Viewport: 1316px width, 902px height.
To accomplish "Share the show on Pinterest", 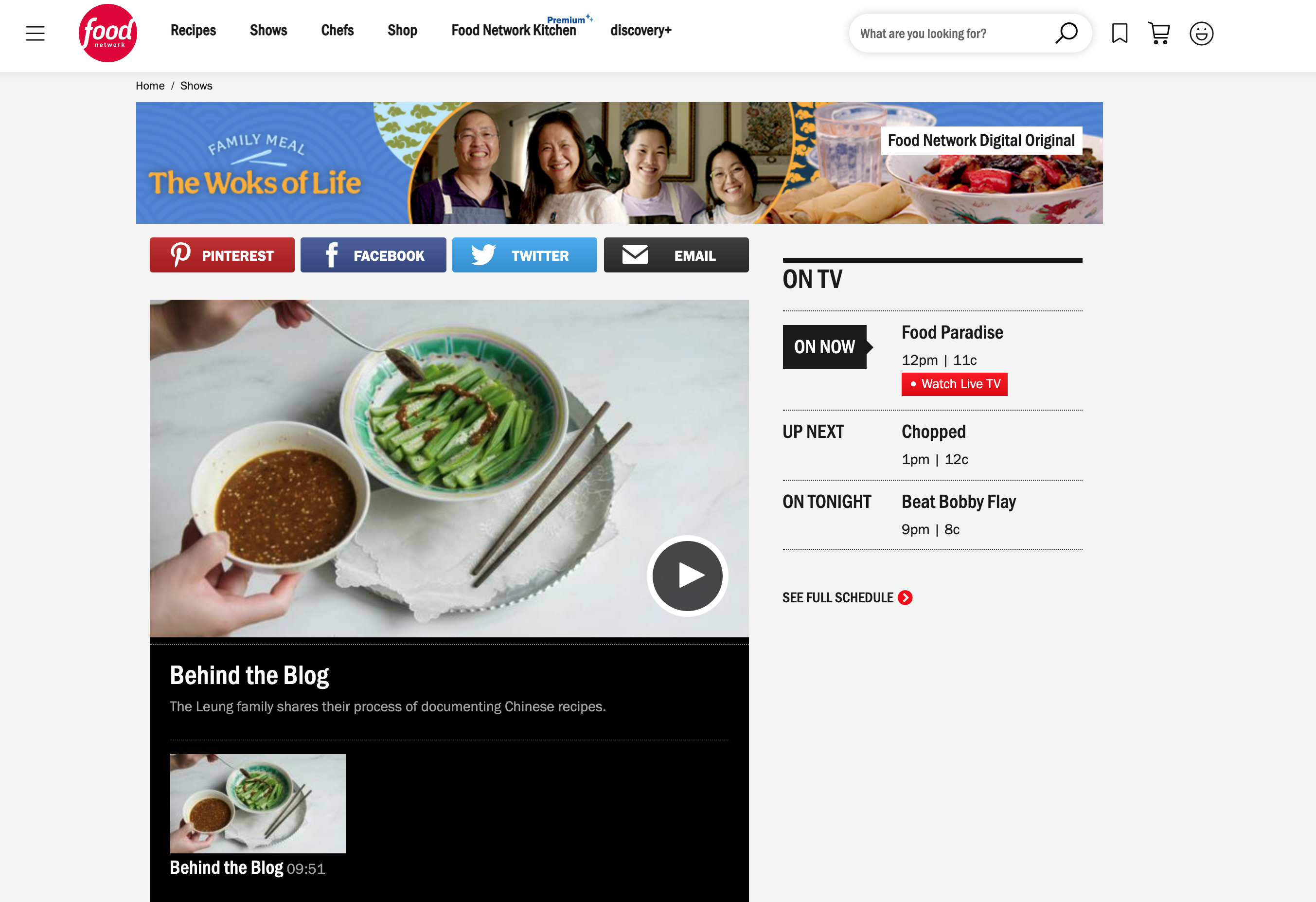I will point(221,254).
